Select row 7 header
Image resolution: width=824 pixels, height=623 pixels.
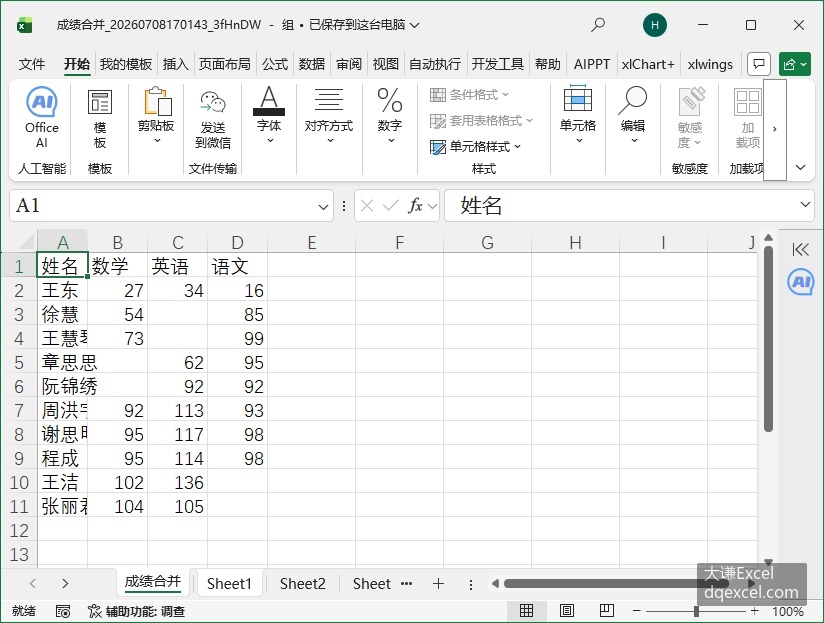coord(19,410)
